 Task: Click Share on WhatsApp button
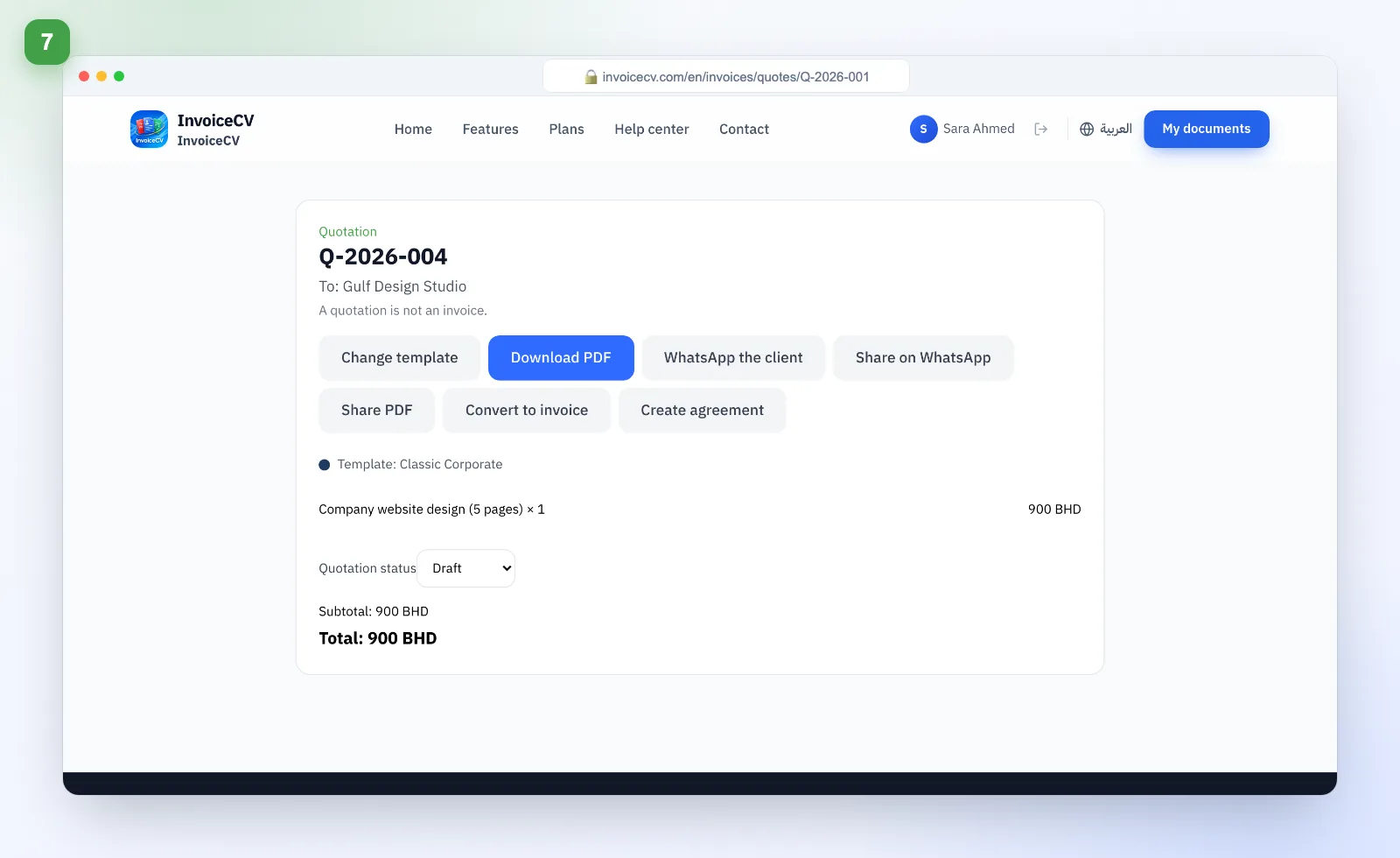(x=923, y=357)
